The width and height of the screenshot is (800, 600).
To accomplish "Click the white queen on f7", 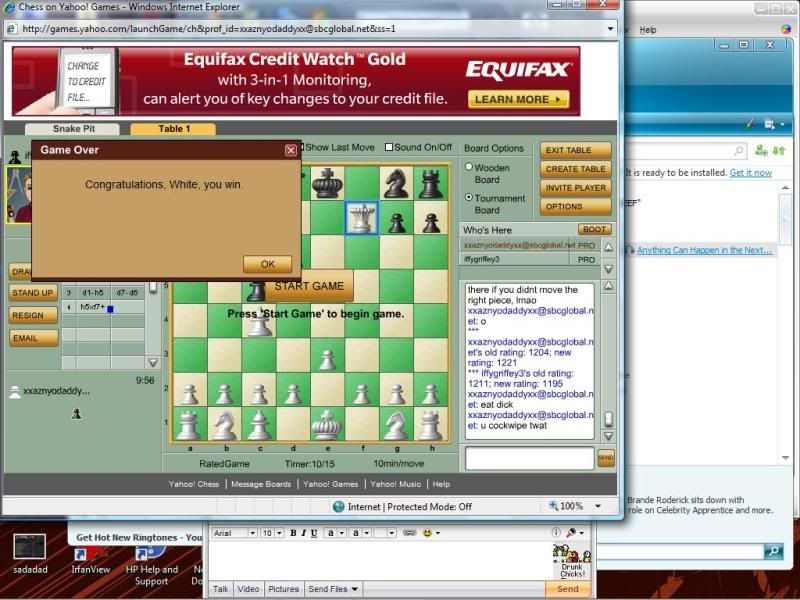I will pyautogui.click(x=362, y=218).
